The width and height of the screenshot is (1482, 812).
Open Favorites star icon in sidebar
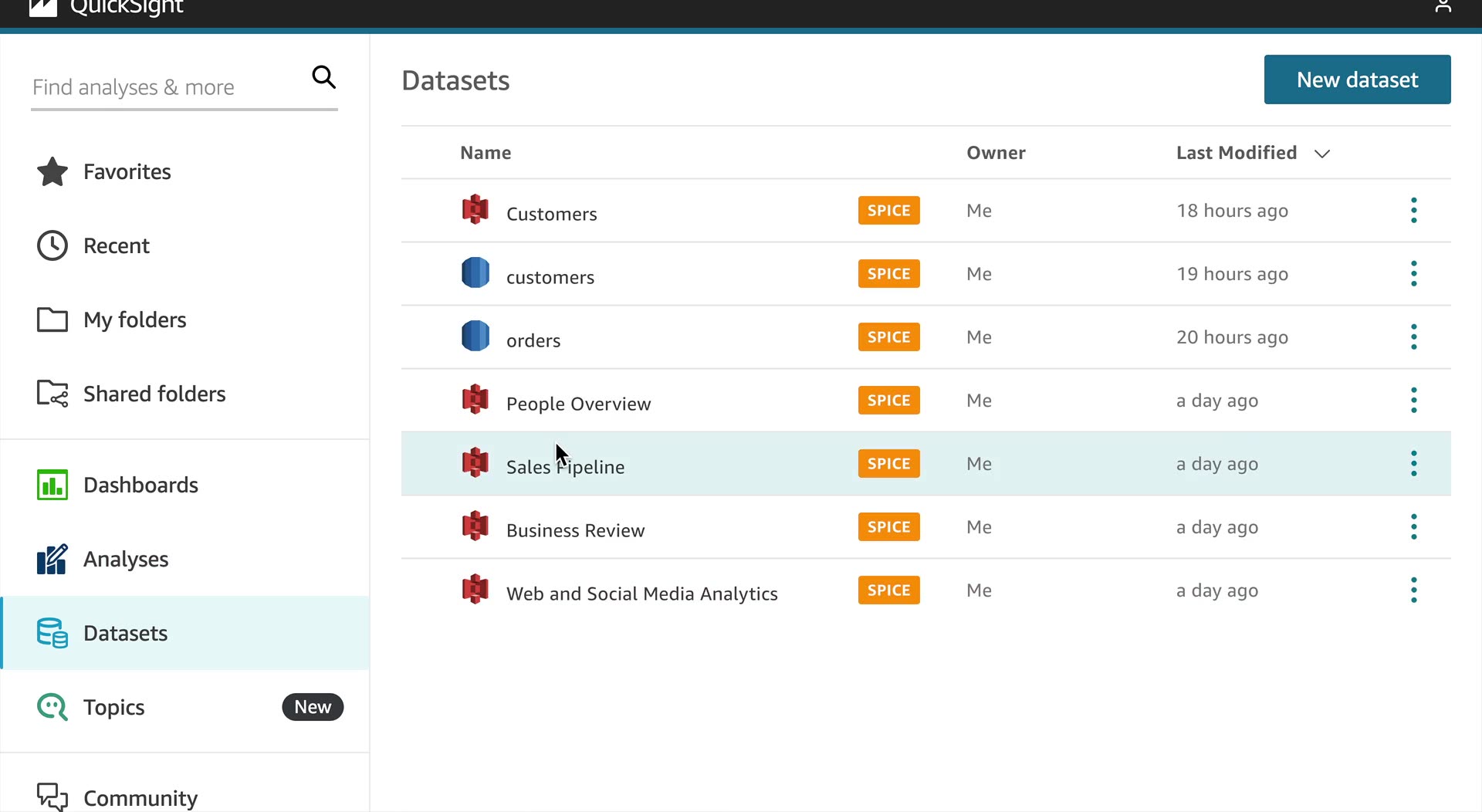click(x=52, y=171)
